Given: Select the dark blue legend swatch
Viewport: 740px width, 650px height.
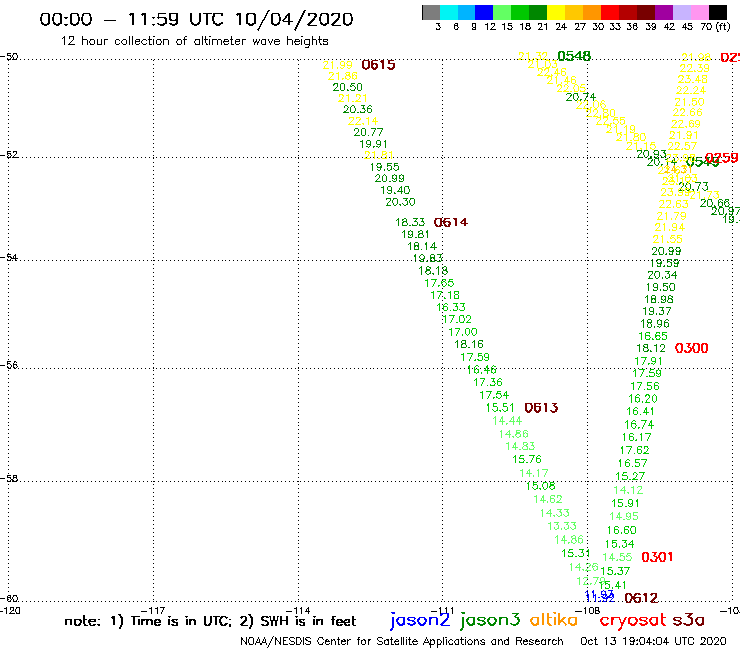Looking at the screenshot, I should tap(484, 12).
